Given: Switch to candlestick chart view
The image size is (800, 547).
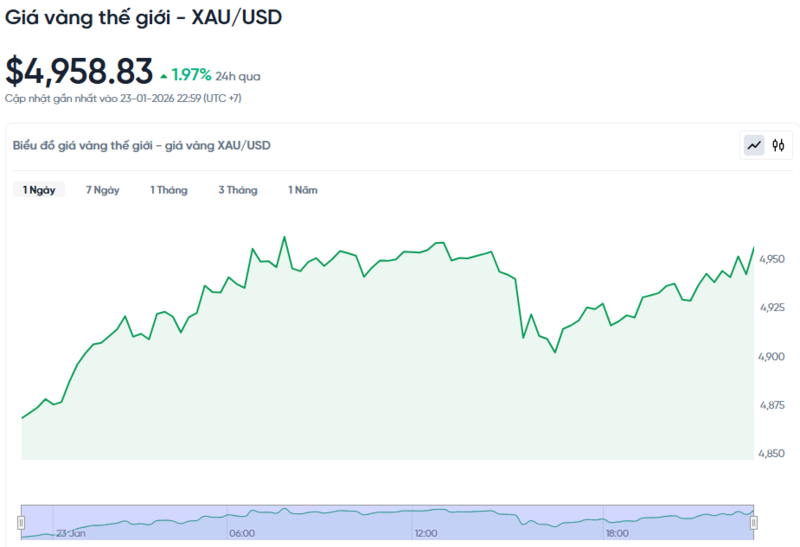Looking at the screenshot, I should (x=778, y=146).
